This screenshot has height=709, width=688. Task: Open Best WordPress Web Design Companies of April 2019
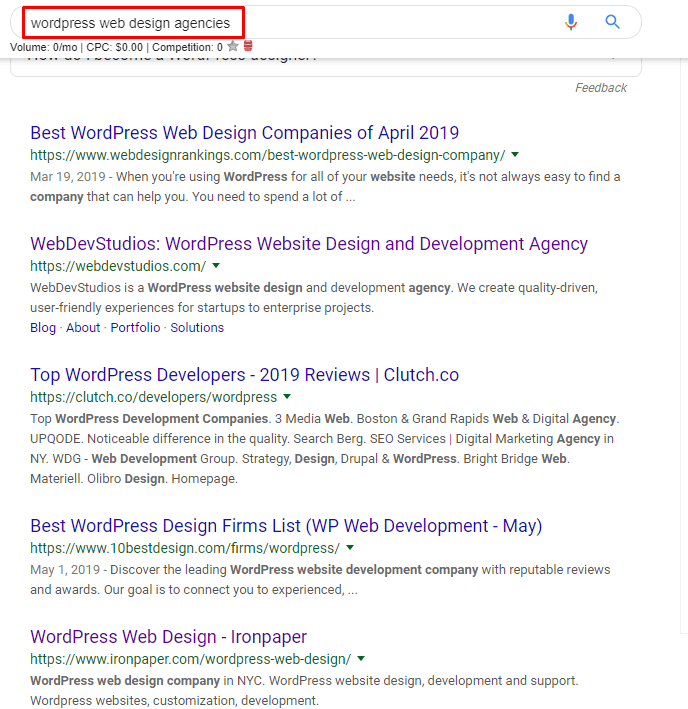click(245, 133)
